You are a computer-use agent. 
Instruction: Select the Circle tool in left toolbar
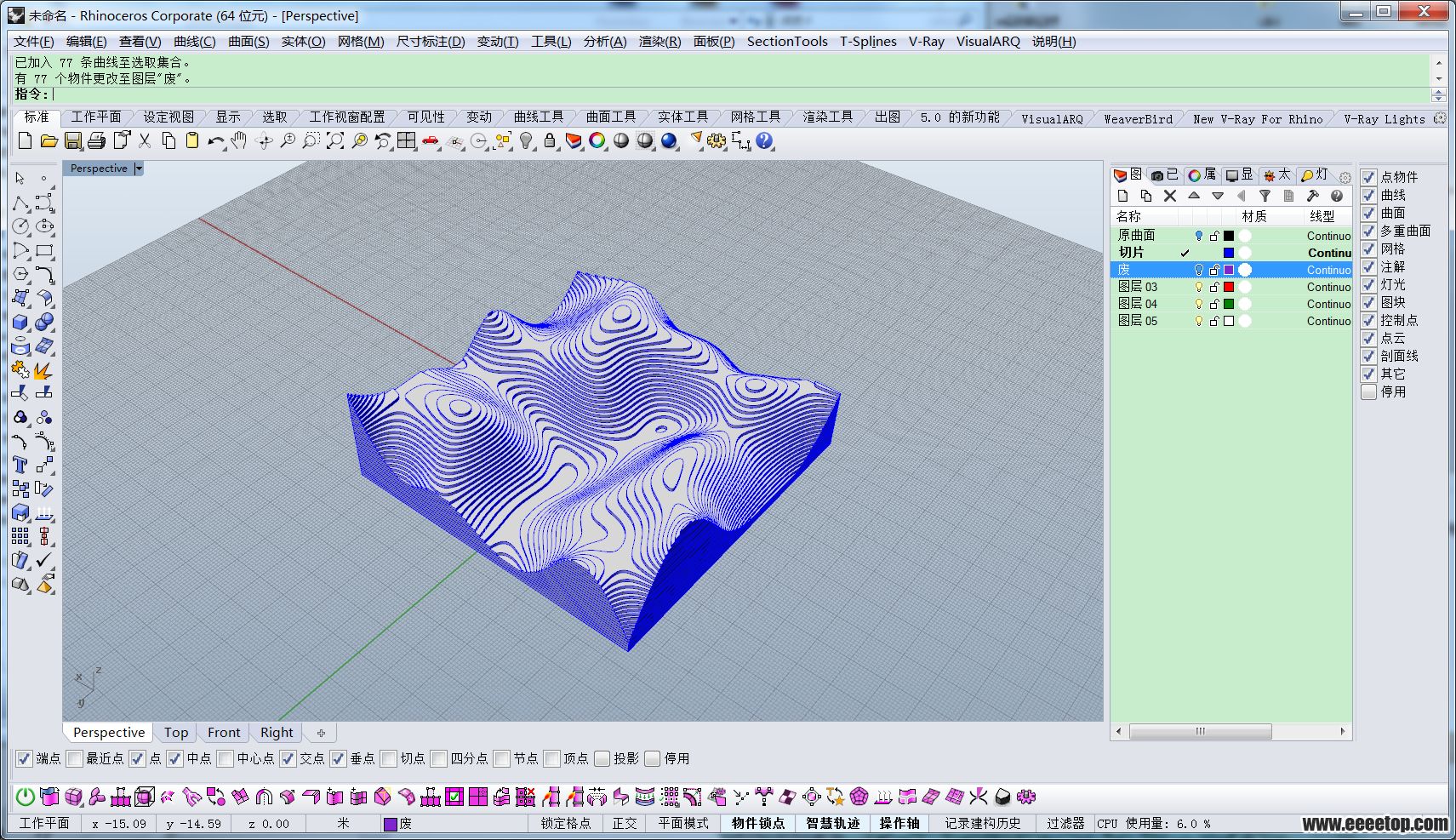tap(20, 226)
